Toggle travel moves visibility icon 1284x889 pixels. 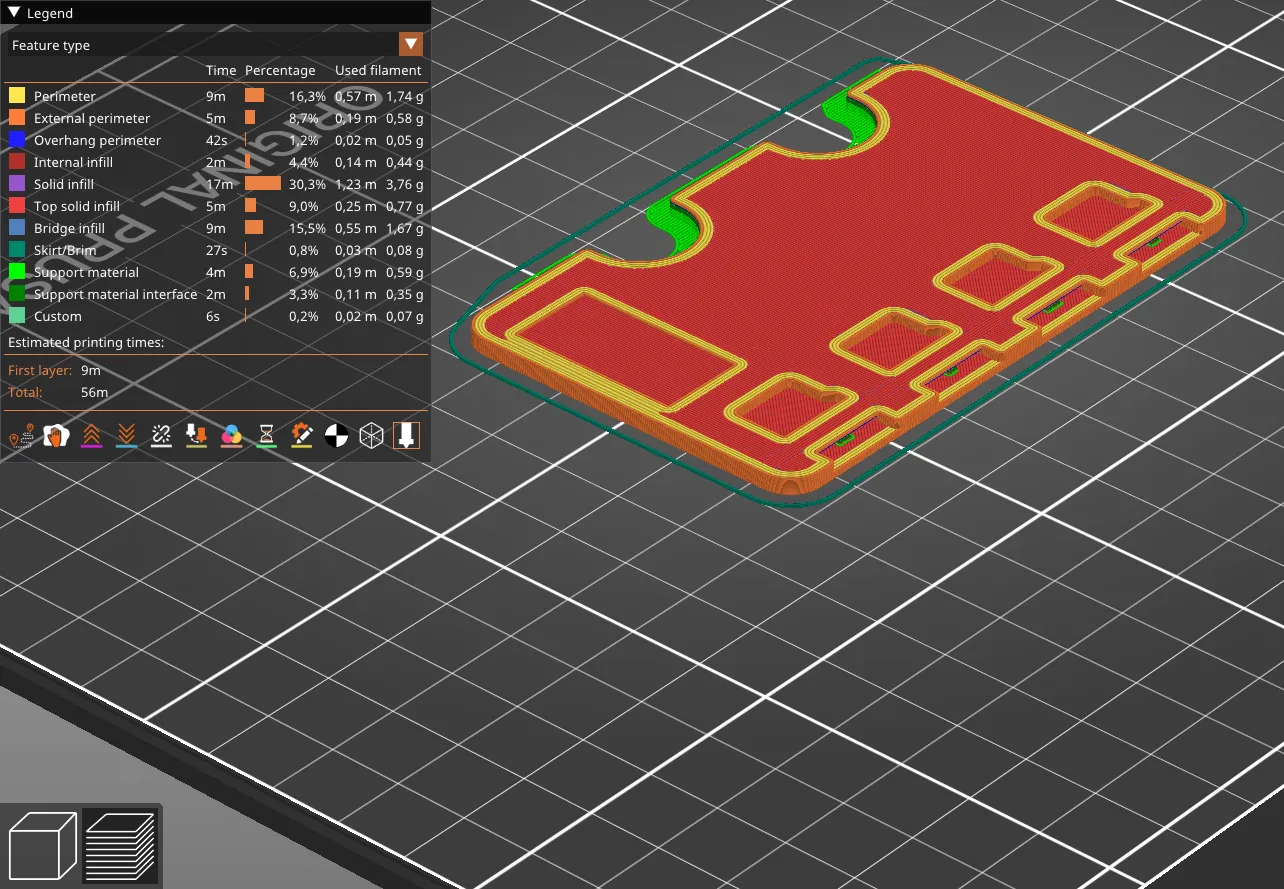[x=20, y=435]
